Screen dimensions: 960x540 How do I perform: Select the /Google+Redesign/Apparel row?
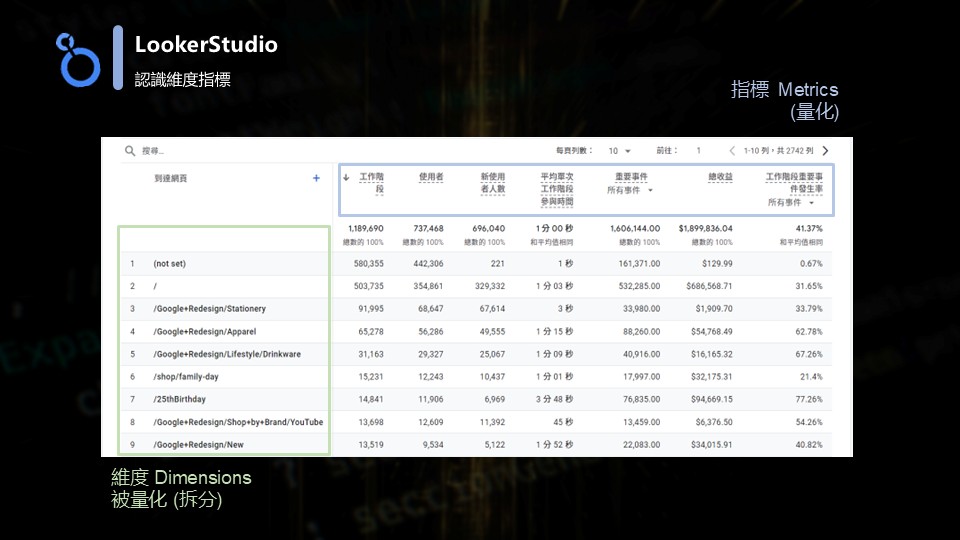(203, 331)
